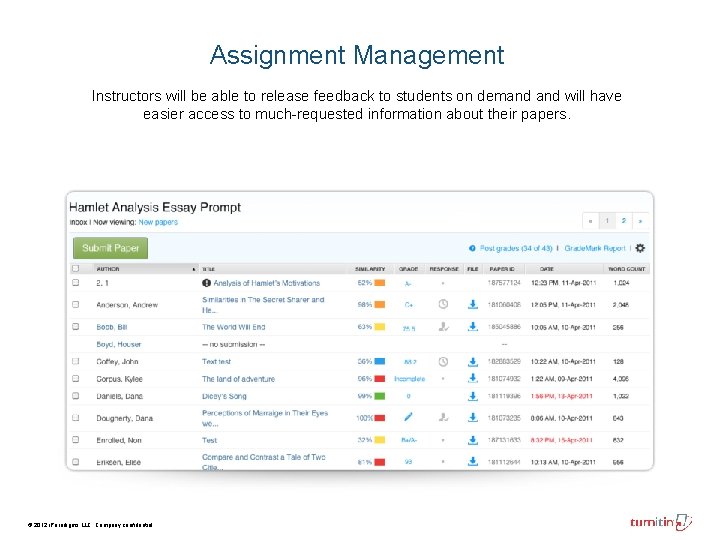The width and height of the screenshot is (720, 540).
Task: Click the Incomplete grade for Corpus, Kylee
Action: point(410,379)
